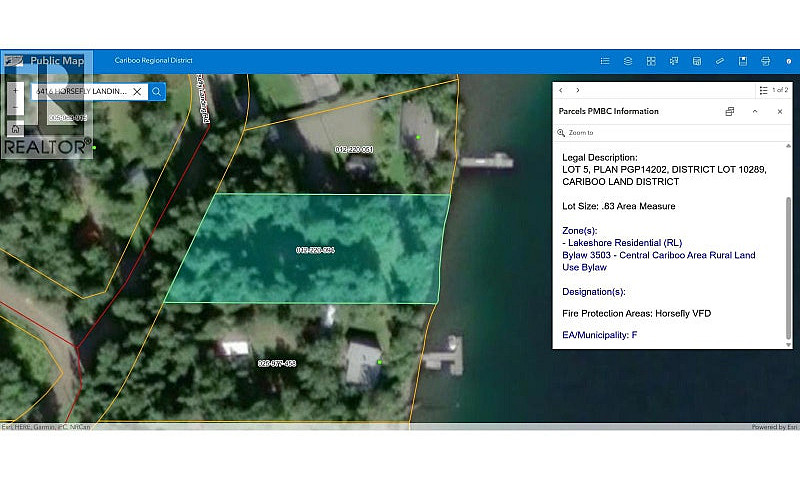
Task: Select the northern parcel 012-223-051
Action: [354, 149]
